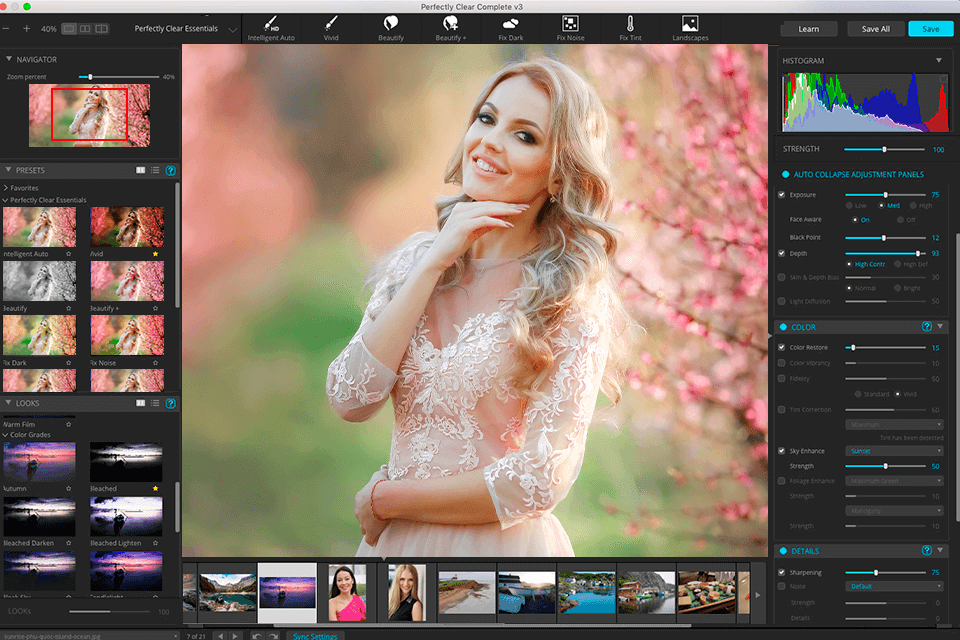
Task: Select the woman in pink dress thumbnail
Action: [x=346, y=593]
